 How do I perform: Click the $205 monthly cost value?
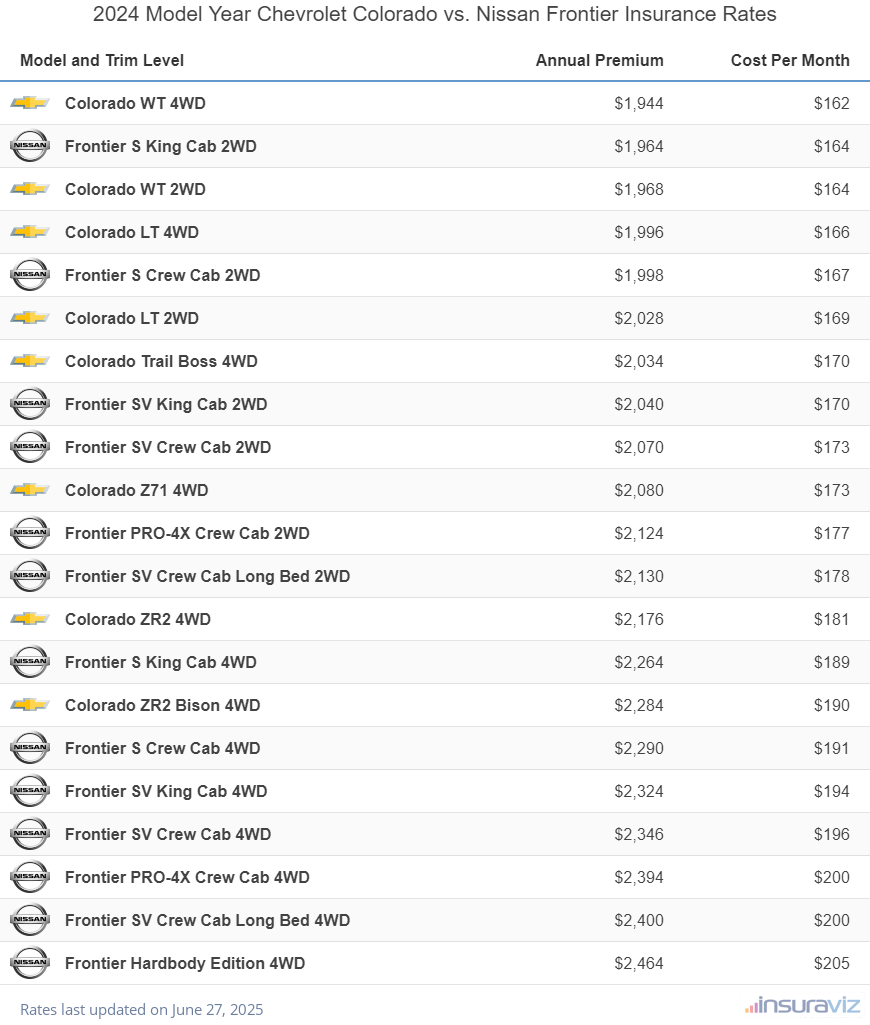coord(831,964)
